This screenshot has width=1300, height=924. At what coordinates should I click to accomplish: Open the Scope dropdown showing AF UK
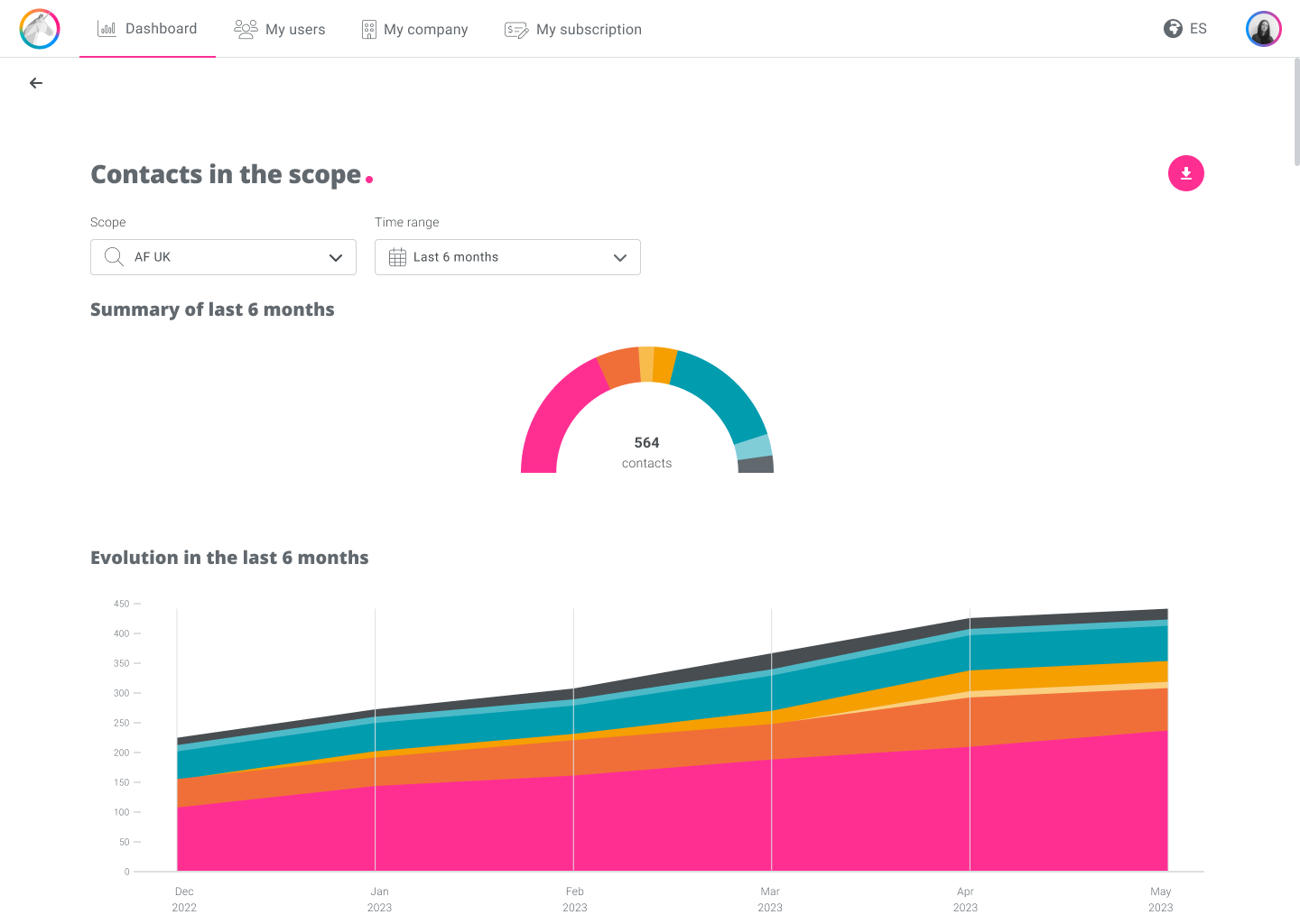click(223, 257)
